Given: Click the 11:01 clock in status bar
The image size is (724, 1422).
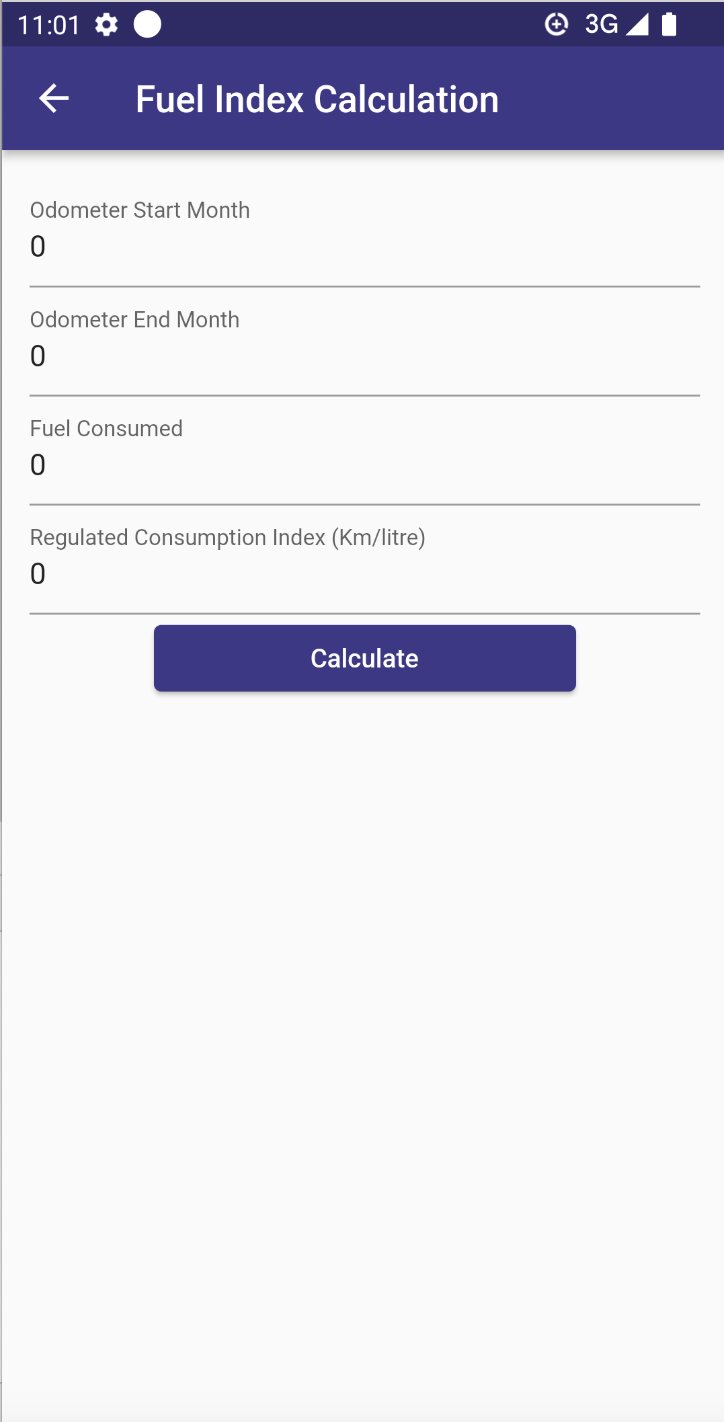Looking at the screenshot, I should 48,25.
